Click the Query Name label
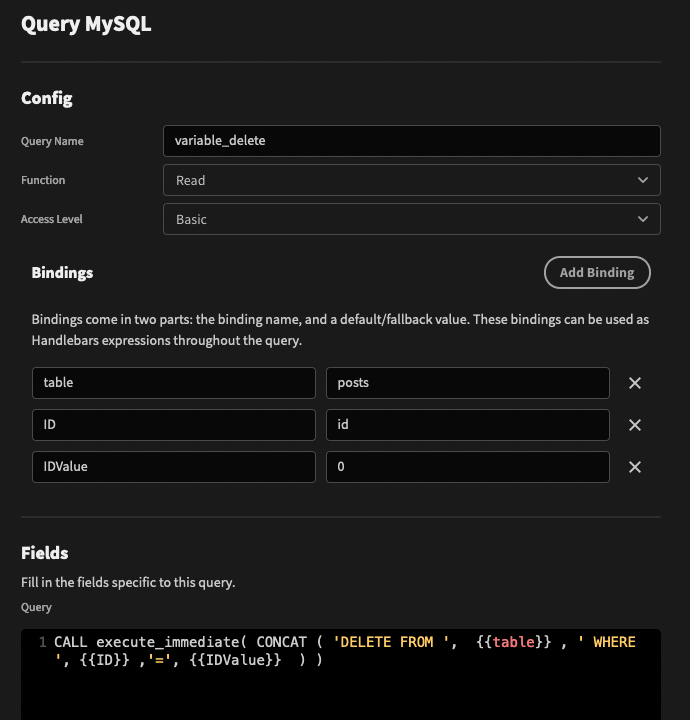Viewport: 690px width, 720px height. coord(52,141)
